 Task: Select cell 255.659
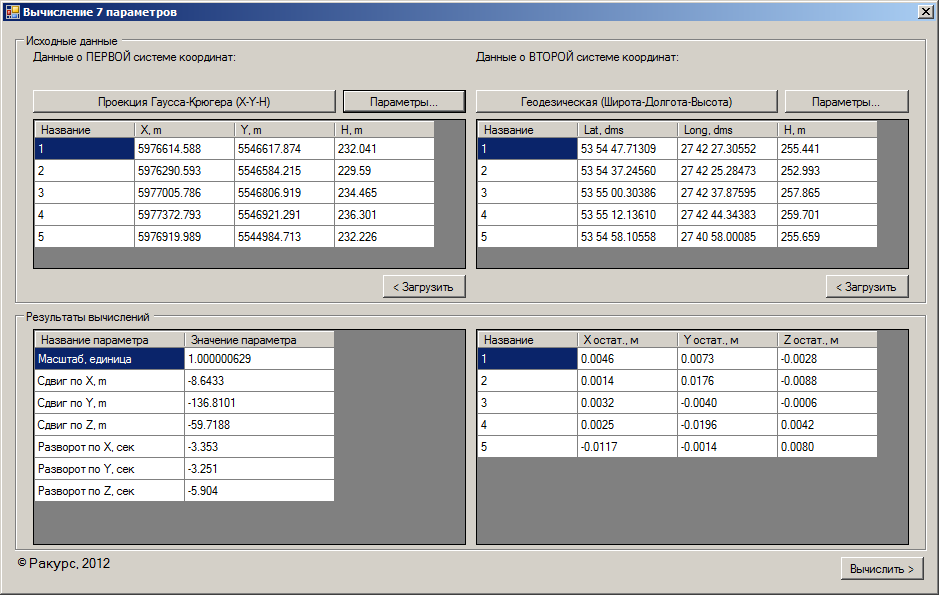tap(828, 236)
